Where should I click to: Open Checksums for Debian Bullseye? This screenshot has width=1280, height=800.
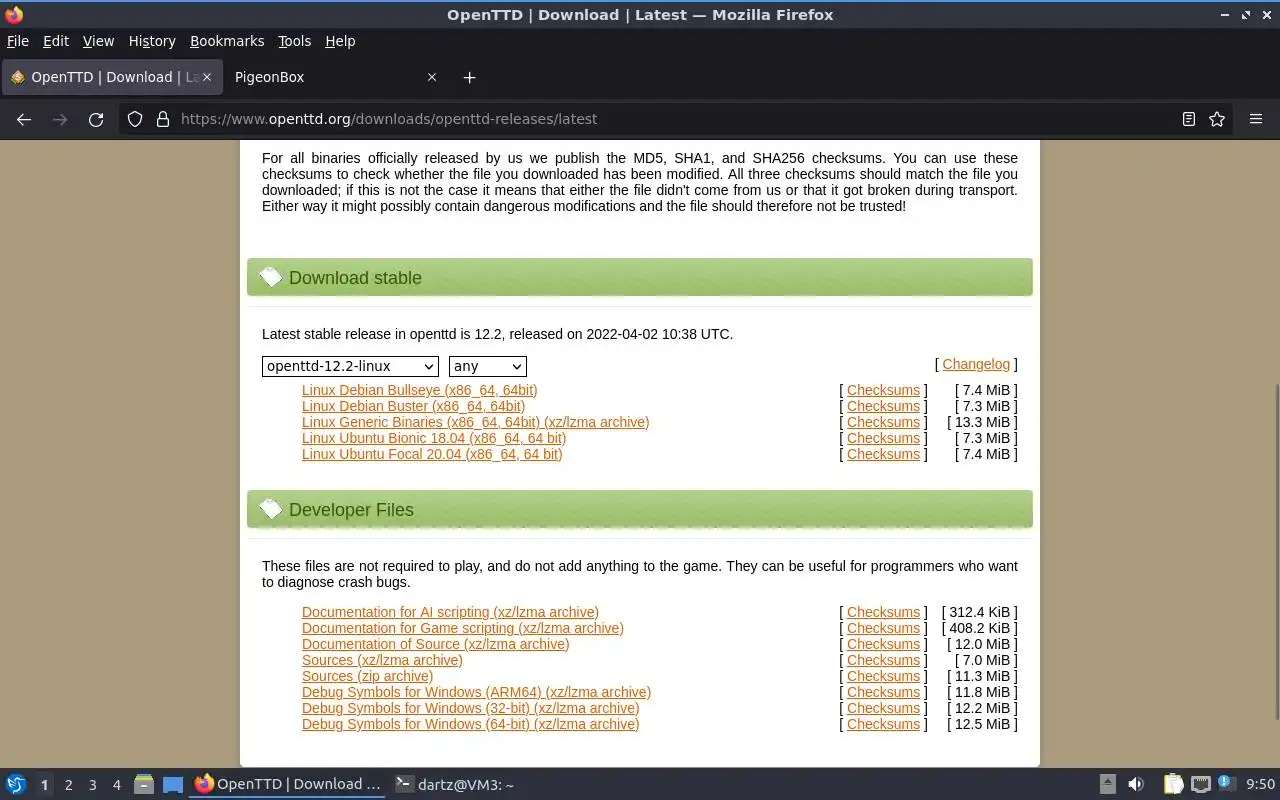point(883,390)
